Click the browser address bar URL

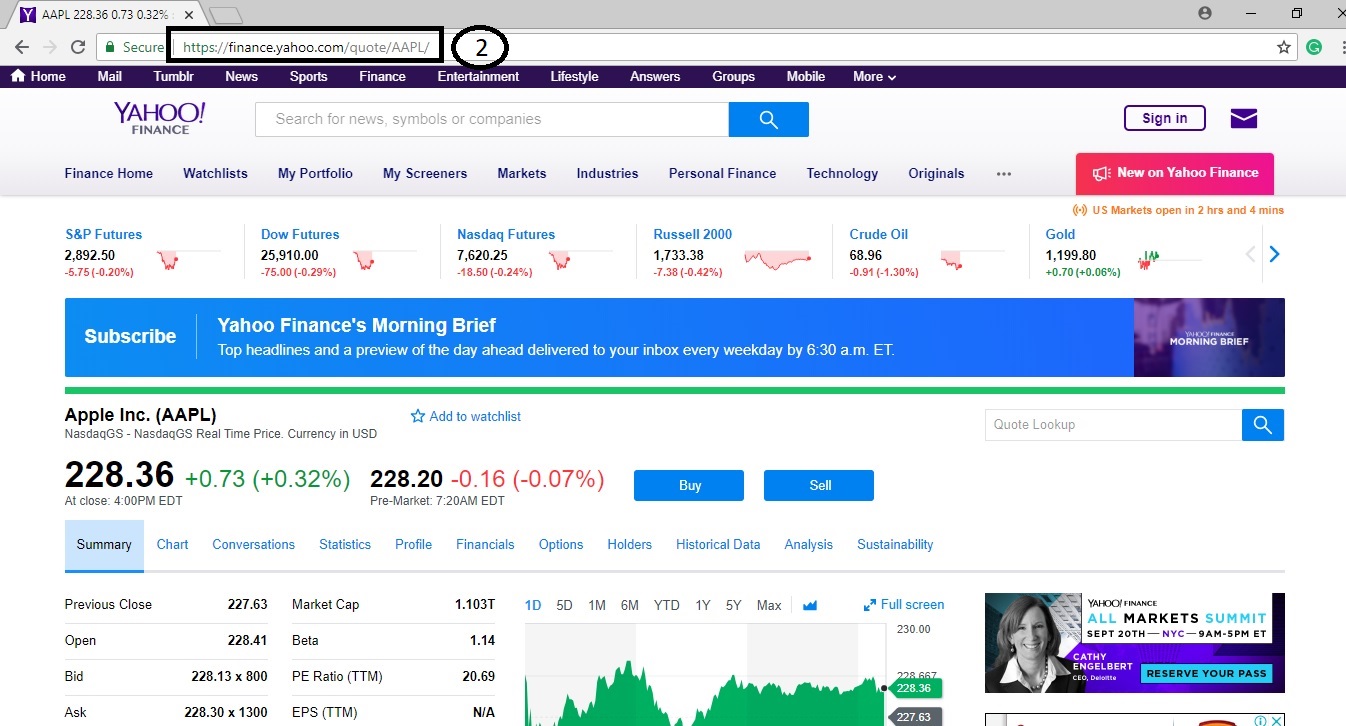pyautogui.click(x=307, y=47)
